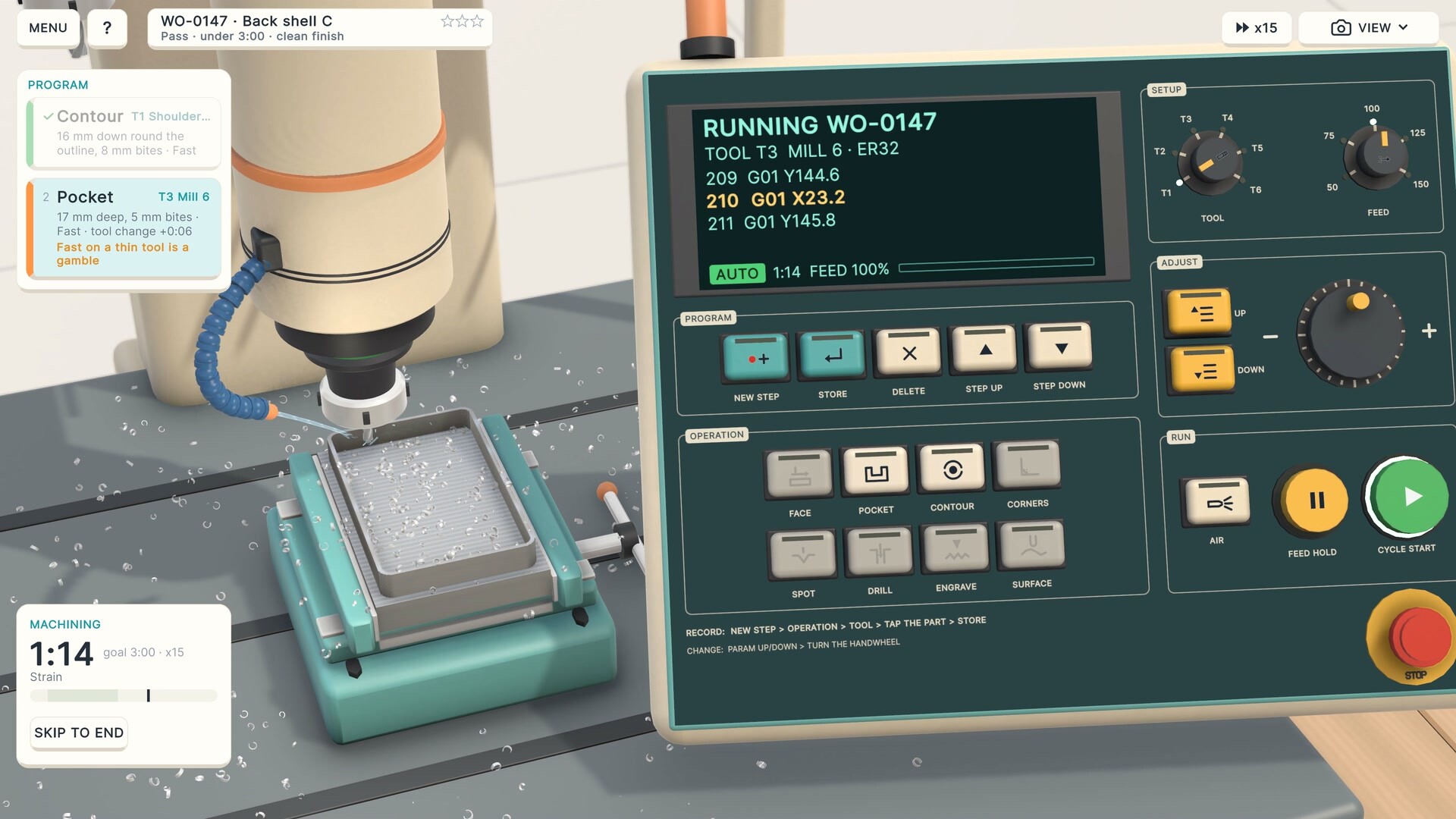This screenshot has height=819, width=1456.
Task: Click the STORE key
Action: tap(833, 355)
